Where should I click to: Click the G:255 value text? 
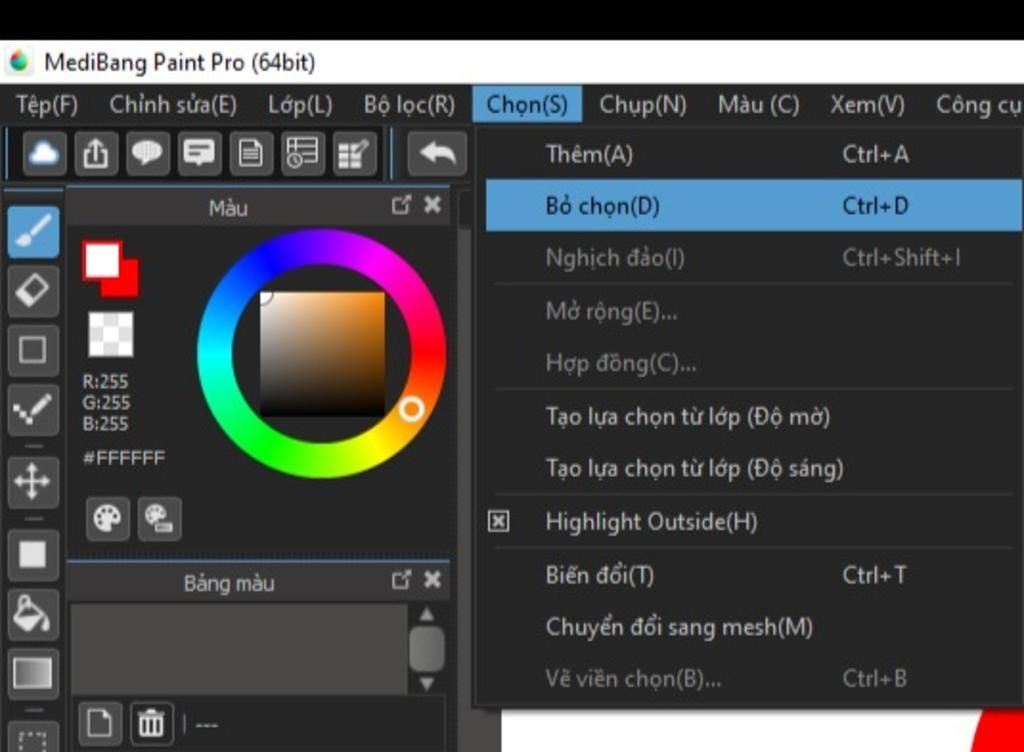[106, 403]
